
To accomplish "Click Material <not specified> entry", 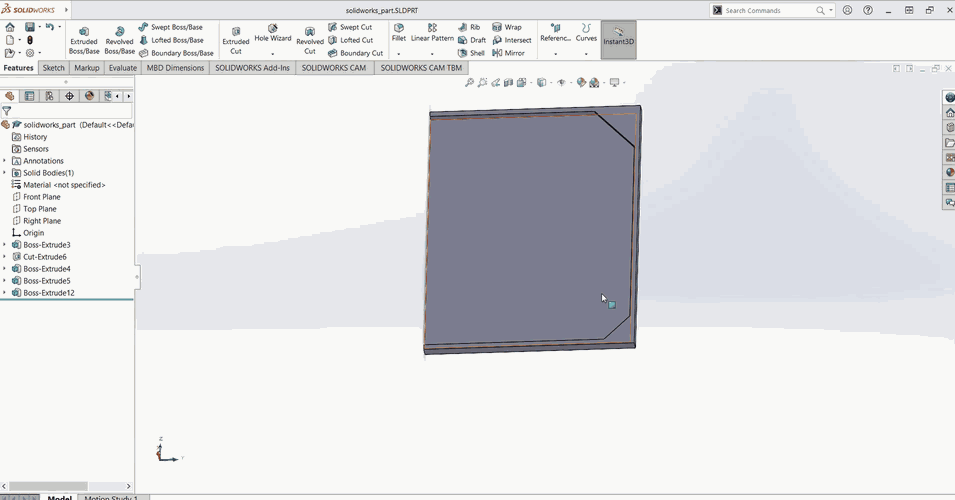I will tap(64, 185).
